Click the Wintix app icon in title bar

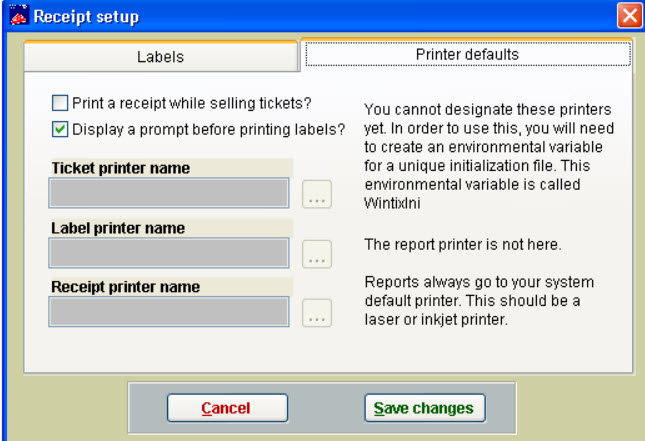(x=19, y=15)
